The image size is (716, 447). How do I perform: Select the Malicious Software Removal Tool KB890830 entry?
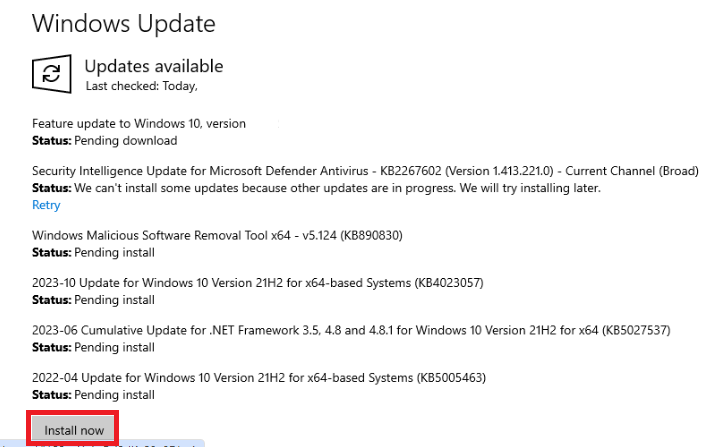click(x=217, y=236)
